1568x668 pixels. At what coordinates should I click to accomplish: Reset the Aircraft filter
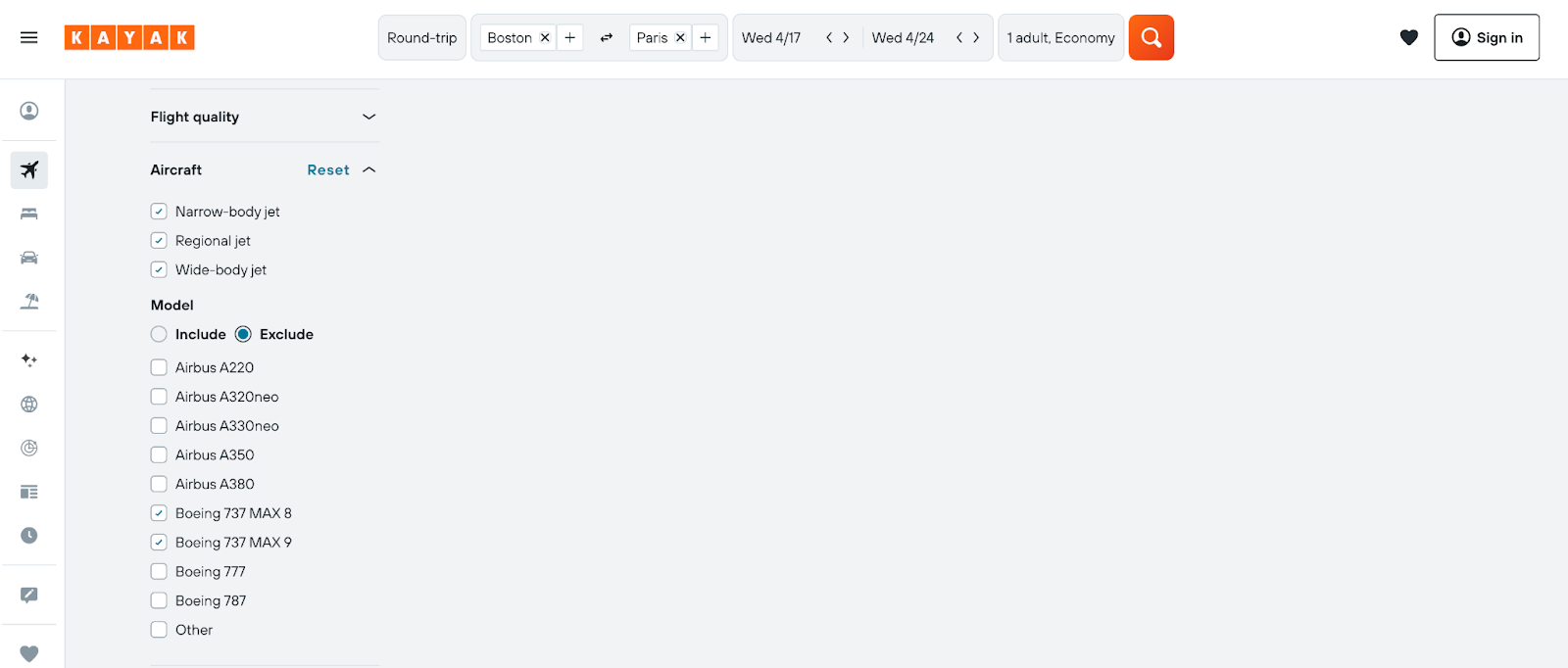(328, 169)
